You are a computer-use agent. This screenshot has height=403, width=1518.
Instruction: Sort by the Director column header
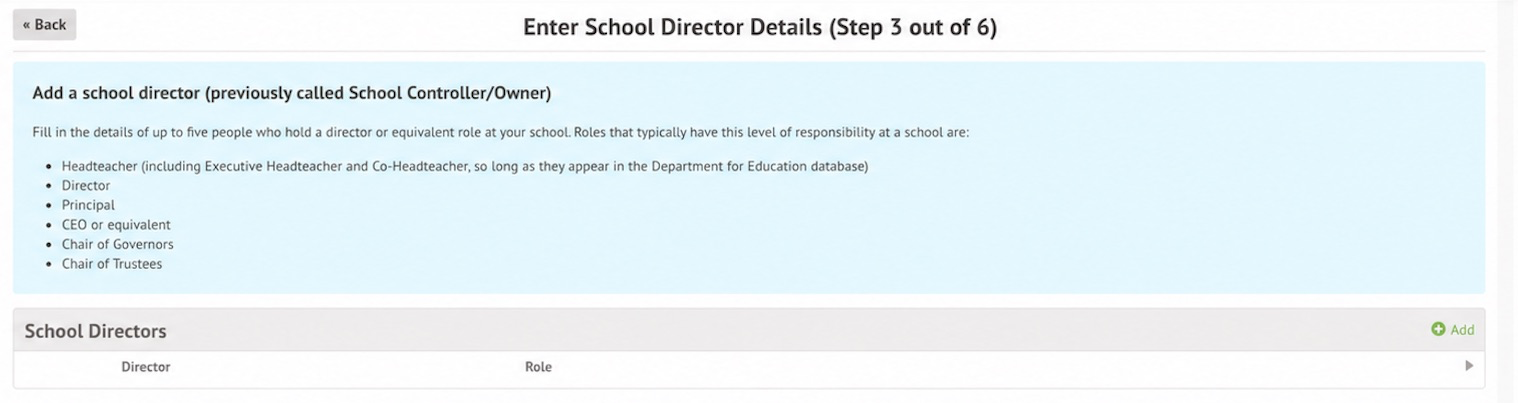(146, 367)
